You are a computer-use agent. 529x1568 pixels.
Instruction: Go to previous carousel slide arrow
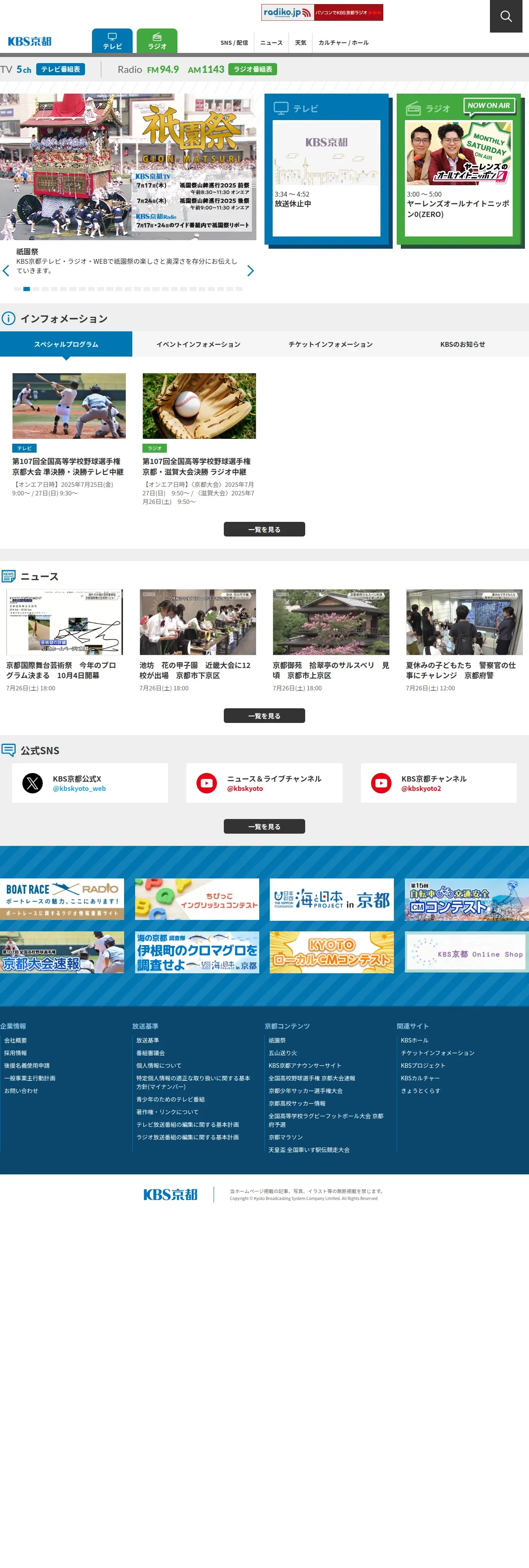click(x=6, y=271)
